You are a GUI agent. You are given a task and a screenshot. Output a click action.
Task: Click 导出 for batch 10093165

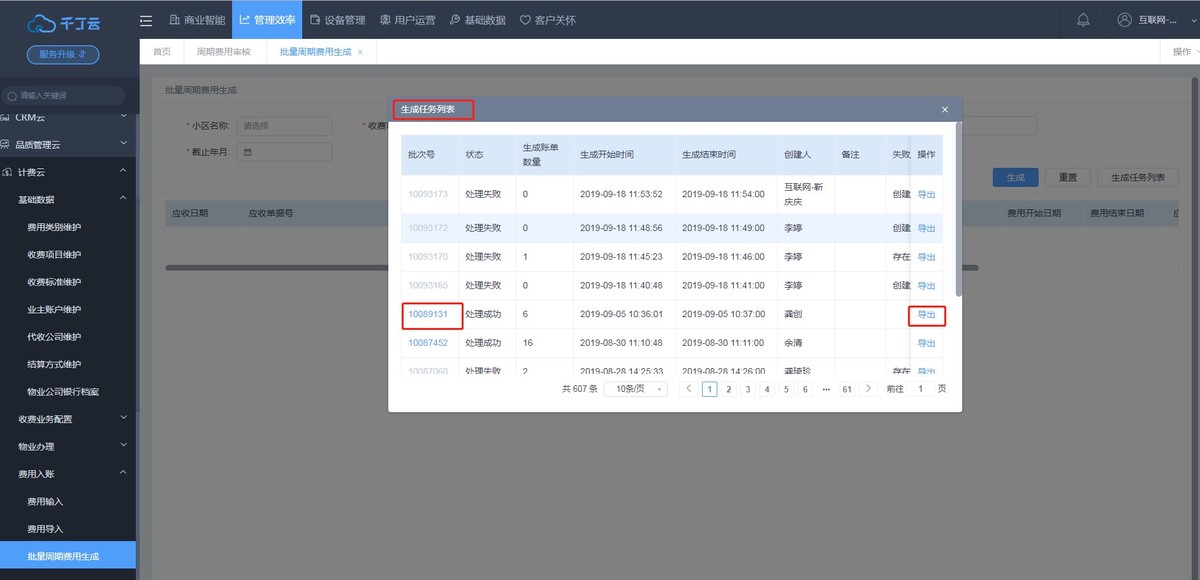pyautogui.click(x=926, y=286)
